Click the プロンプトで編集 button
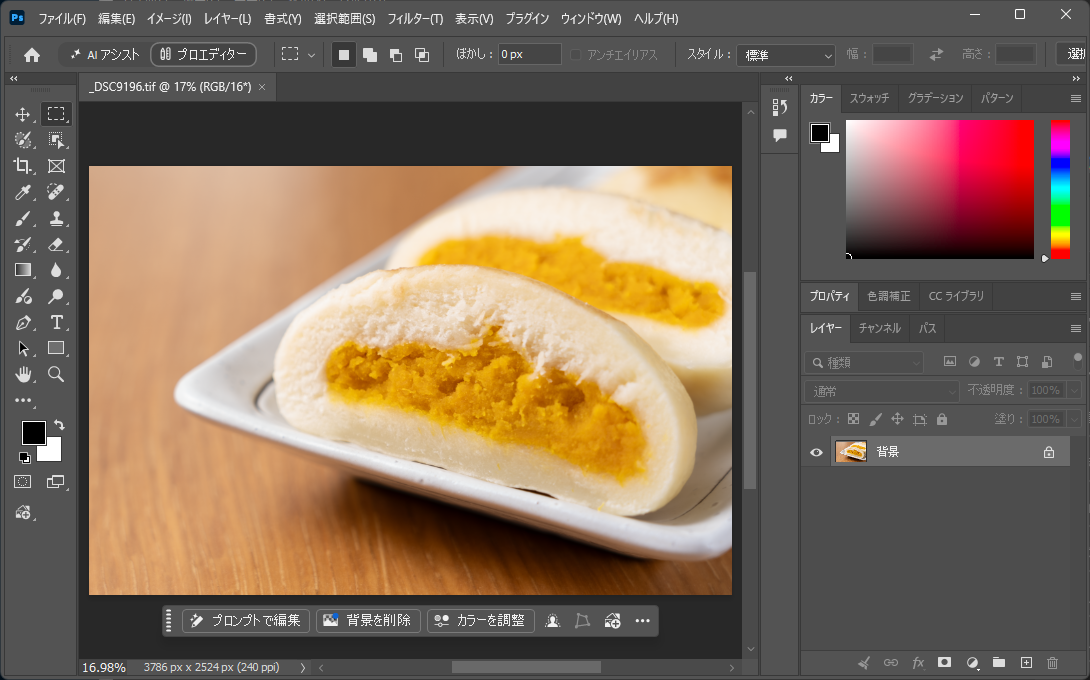Screen dimensions: 1090x680 coord(246,620)
